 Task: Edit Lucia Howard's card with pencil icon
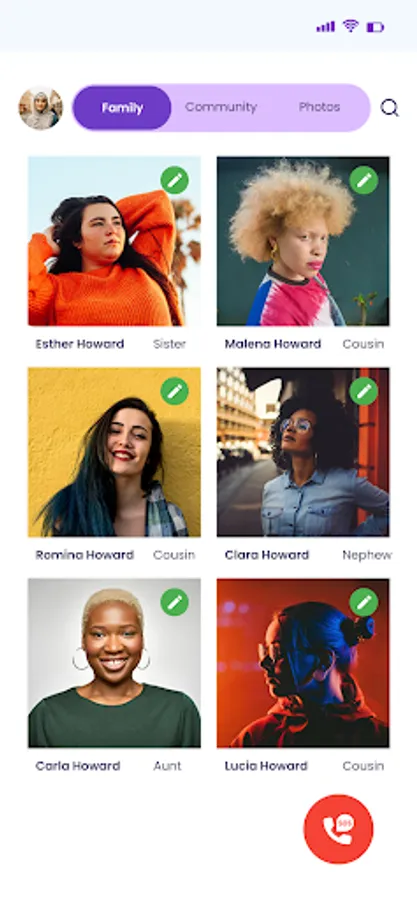pyautogui.click(x=364, y=602)
